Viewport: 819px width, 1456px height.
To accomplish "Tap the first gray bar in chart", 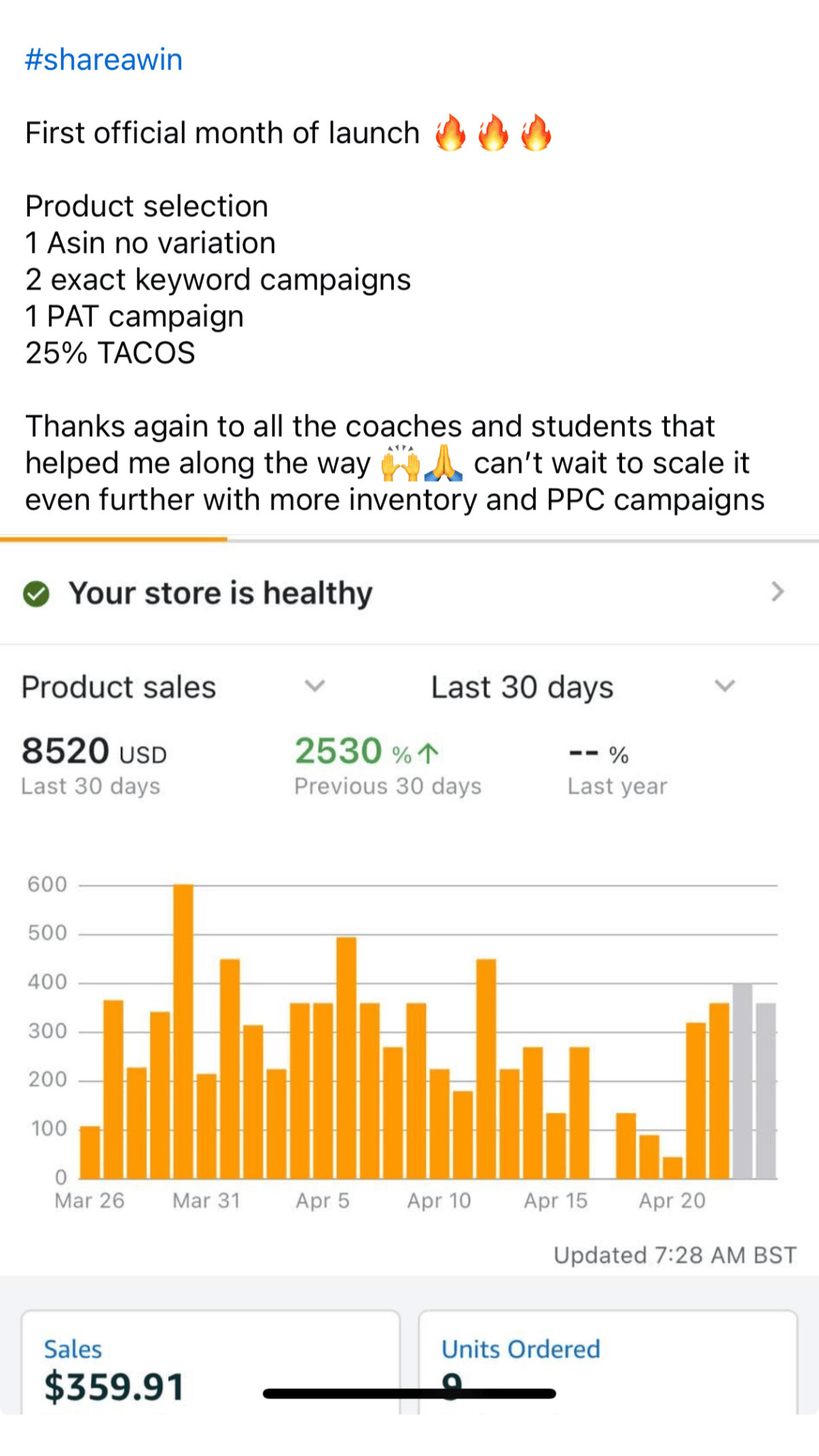I will click(742, 1081).
